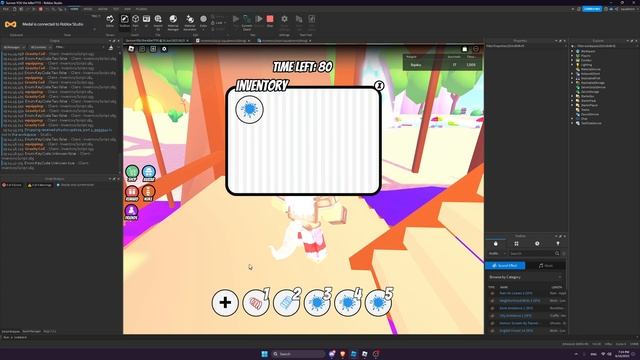Image resolution: width=640 pixels, height=360 pixels.
Task: Click the Collaborate button
Action: pyautogui.click(x=592, y=9)
